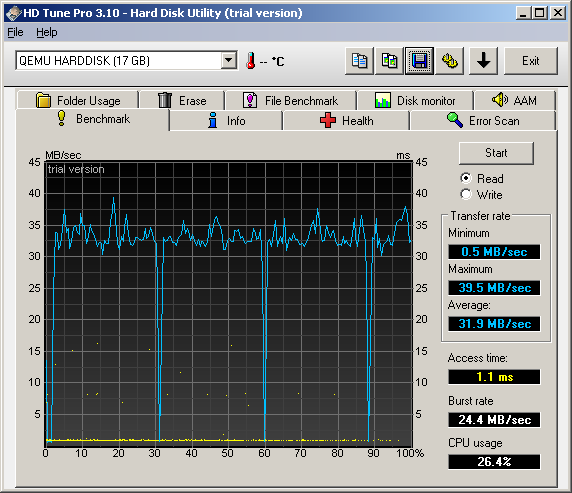Click the thermometer temperature icon
This screenshot has height=493, width=572.
(x=250, y=61)
